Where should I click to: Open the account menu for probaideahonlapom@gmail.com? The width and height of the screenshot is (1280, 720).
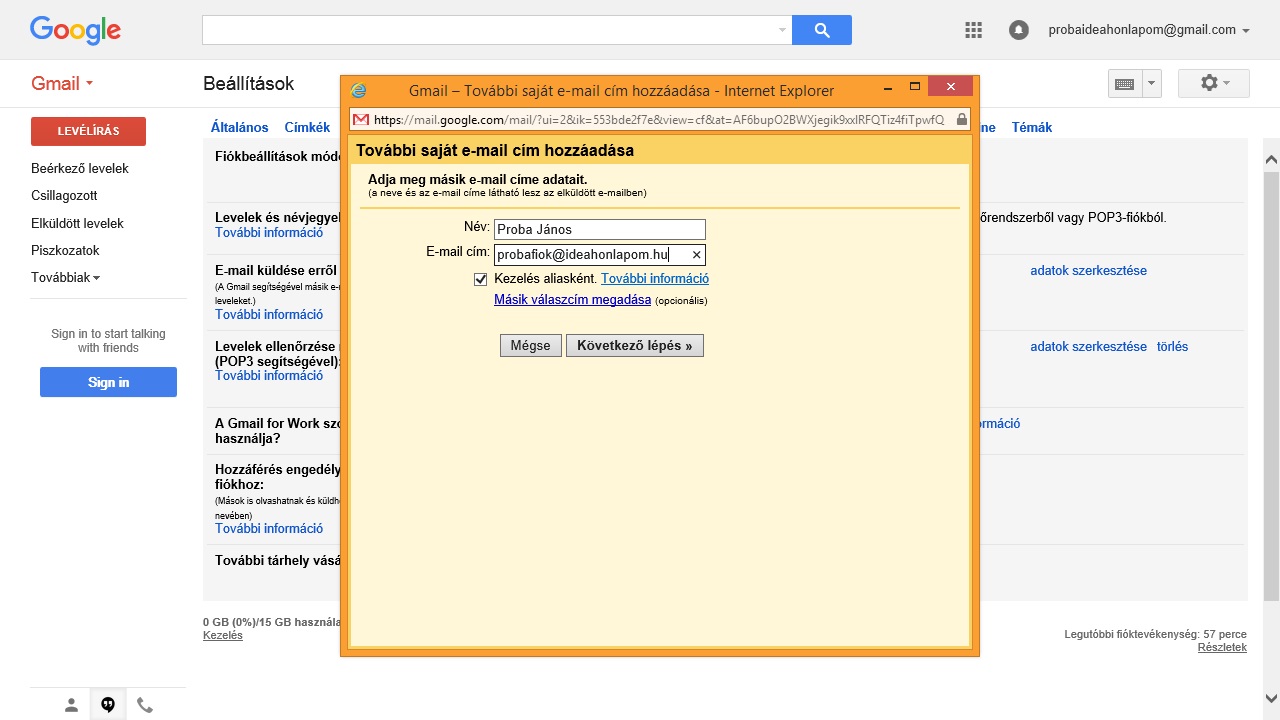tap(1149, 30)
